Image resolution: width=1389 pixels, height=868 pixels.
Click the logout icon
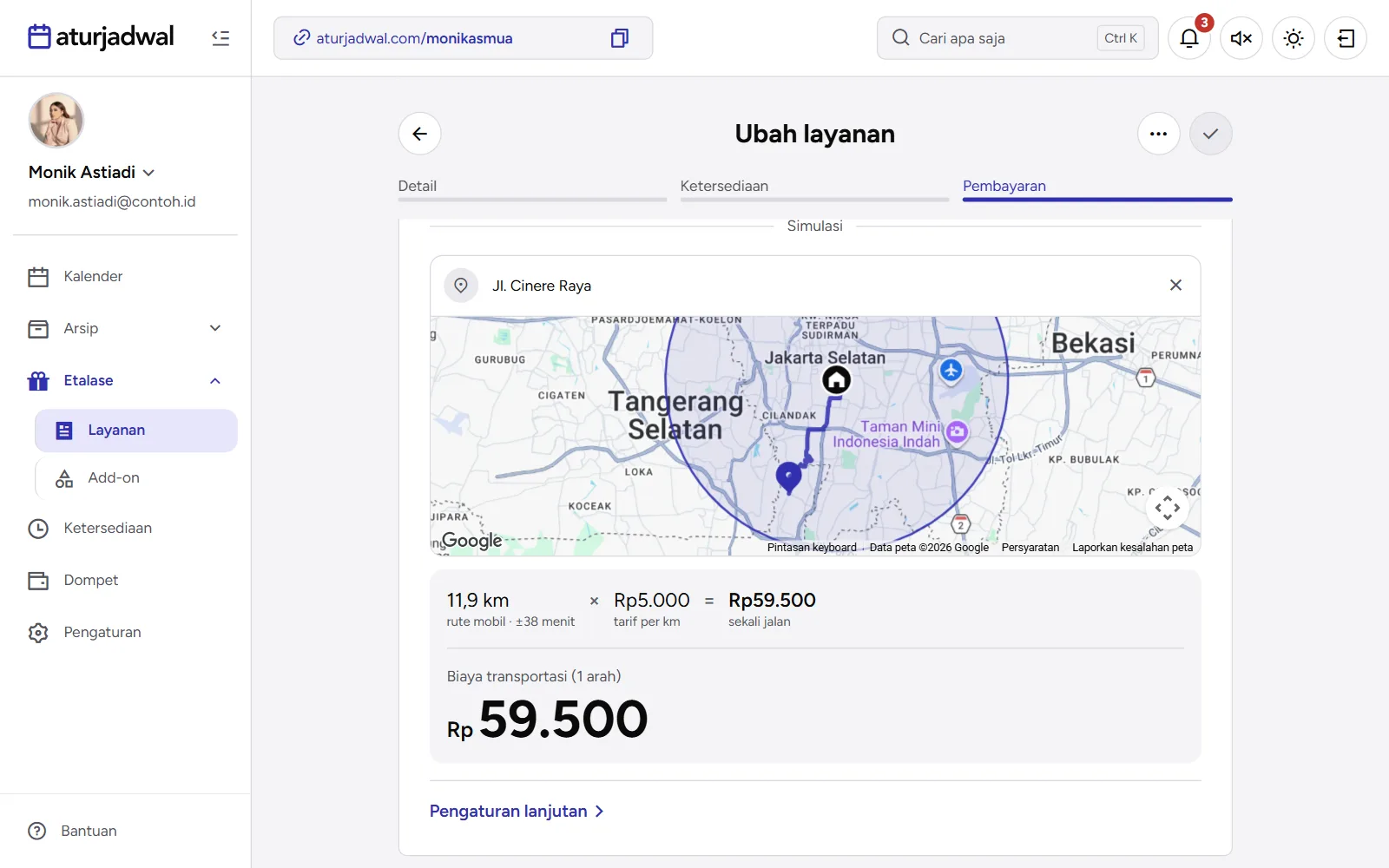[x=1346, y=38]
